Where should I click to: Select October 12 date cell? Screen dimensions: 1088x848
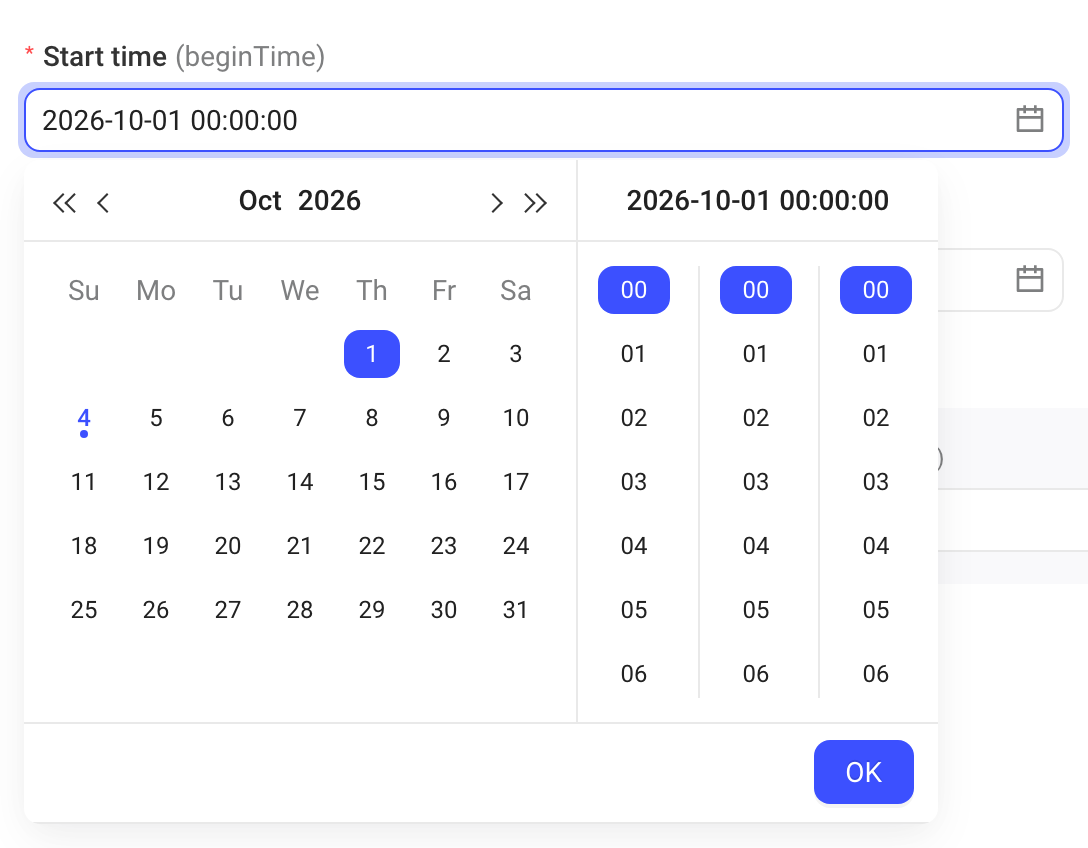[x=156, y=482]
